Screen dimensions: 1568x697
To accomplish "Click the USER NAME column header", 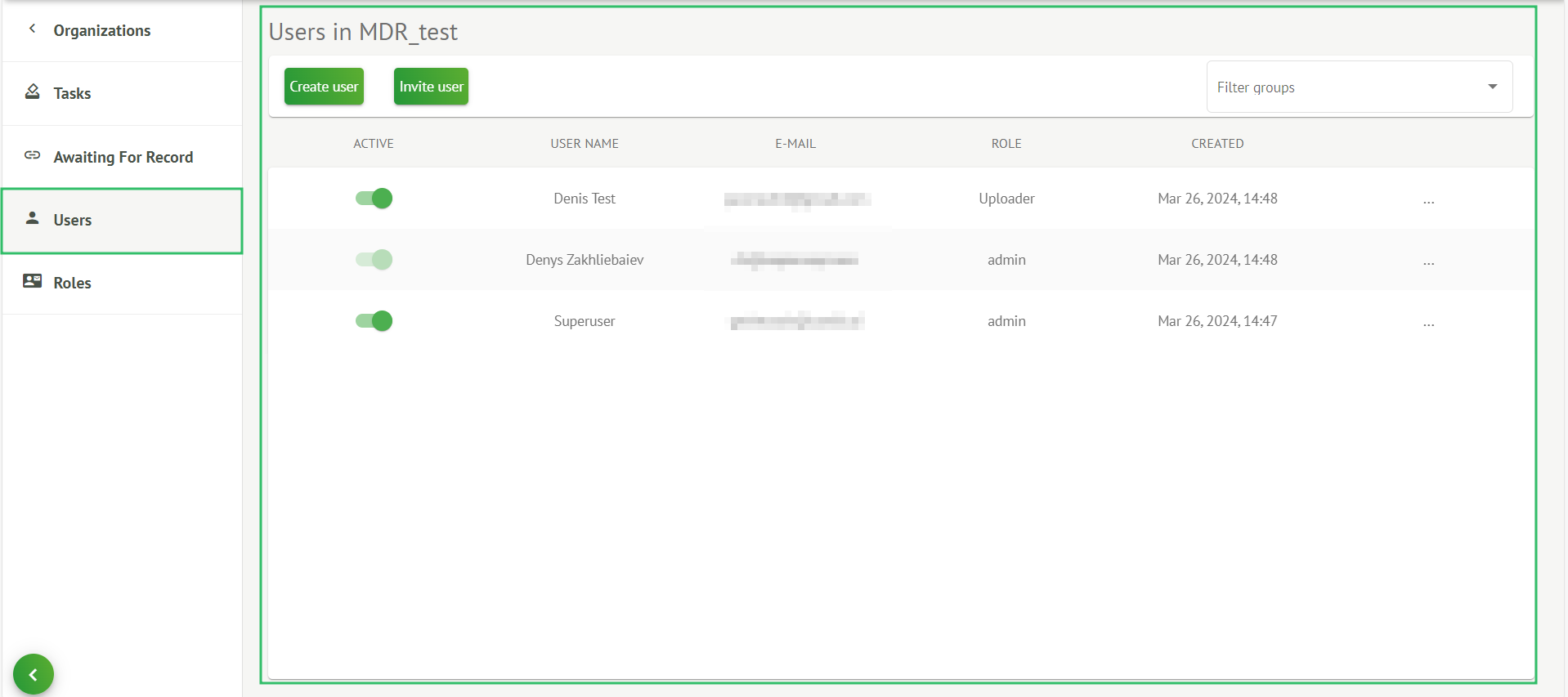I will pyautogui.click(x=584, y=144).
